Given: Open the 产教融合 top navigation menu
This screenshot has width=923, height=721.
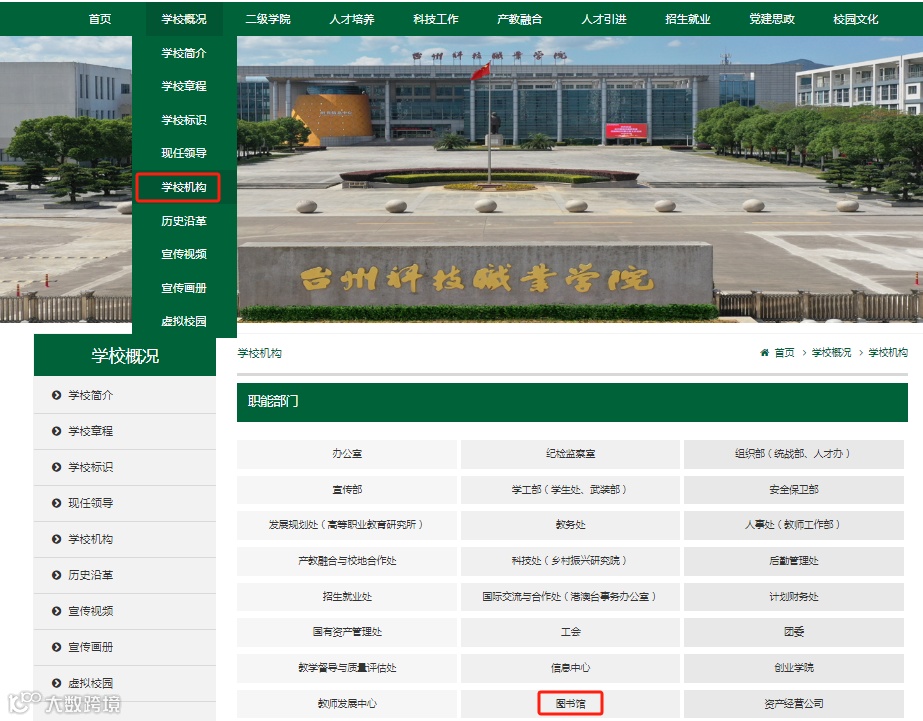Looking at the screenshot, I should click(x=520, y=19).
